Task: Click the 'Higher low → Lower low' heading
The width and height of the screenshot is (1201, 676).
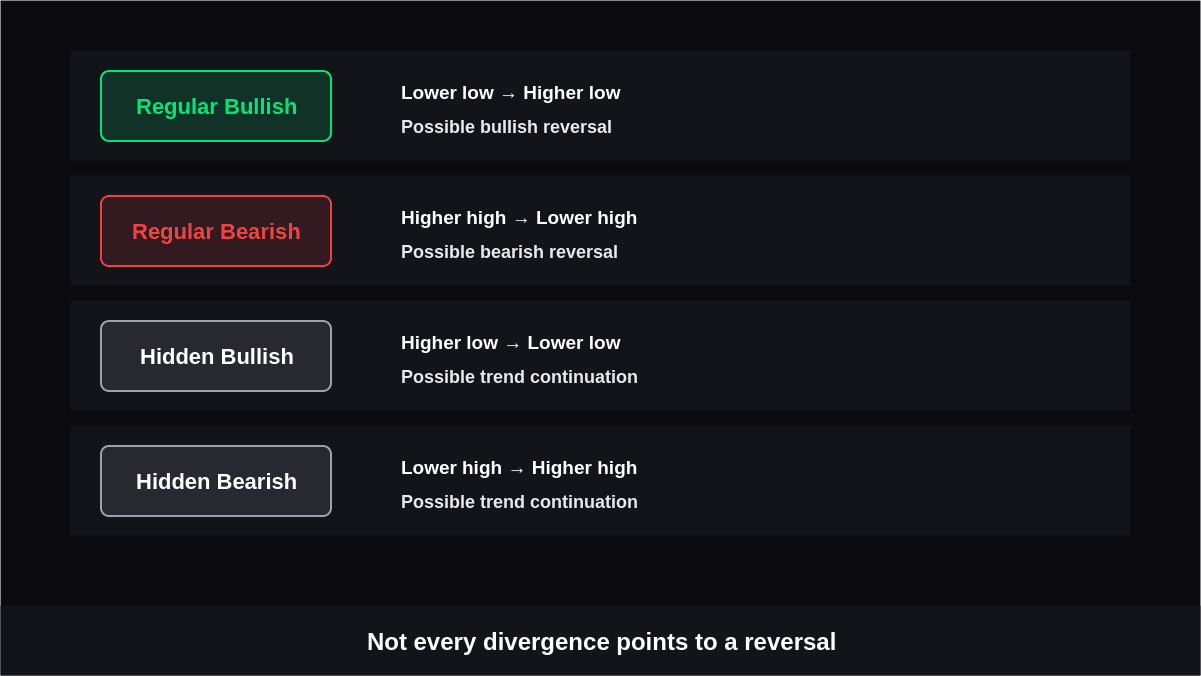Action: pos(510,343)
